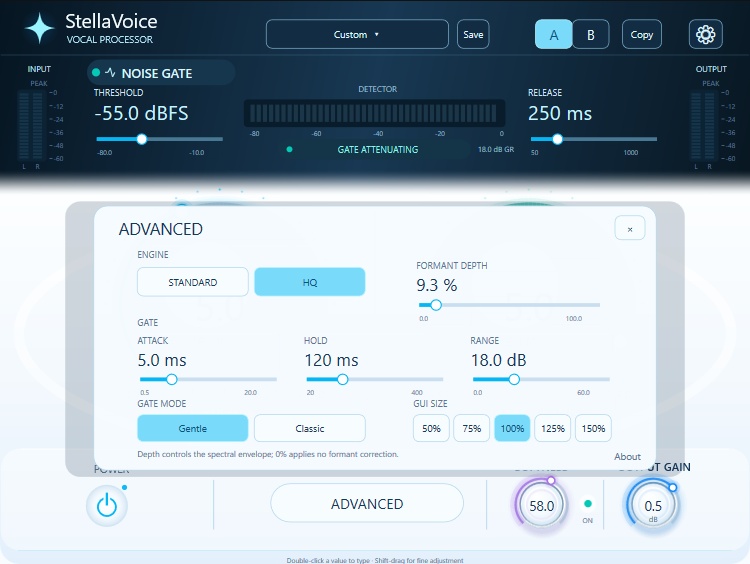This screenshot has width=750, height=564.
Task: Click the 5.0 ms attack value
Action: pyautogui.click(x=162, y=360)
